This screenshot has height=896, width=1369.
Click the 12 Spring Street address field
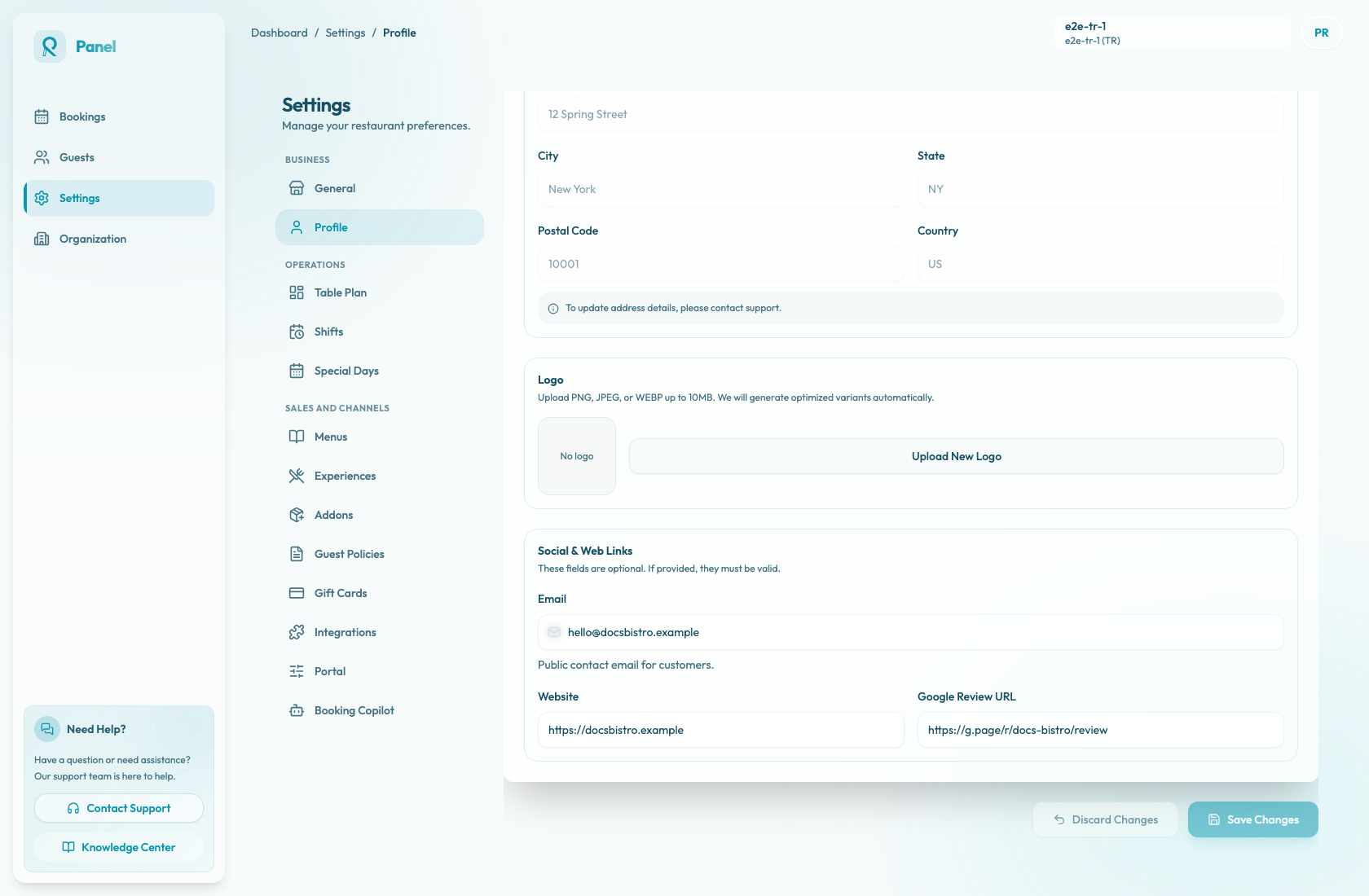pyautogui.click(x=911, y=114)
